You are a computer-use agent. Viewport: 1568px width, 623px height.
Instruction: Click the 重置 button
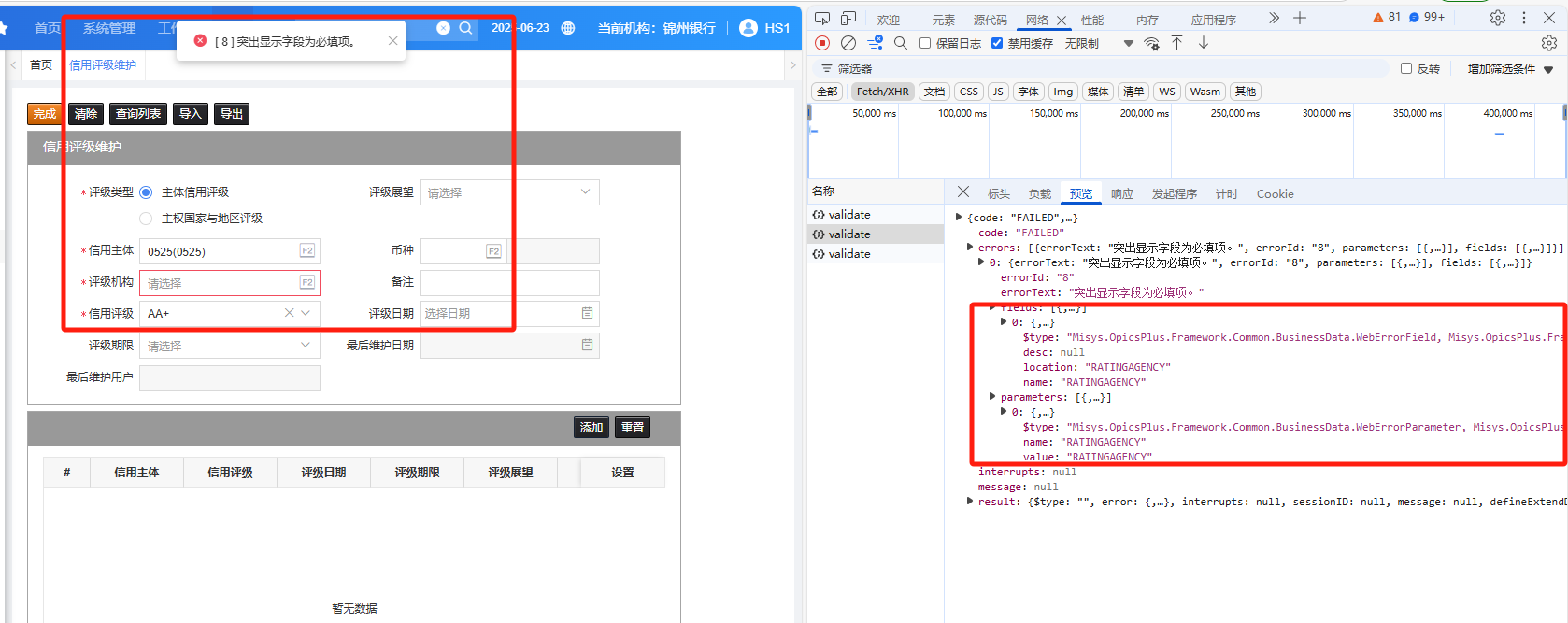[x=633, y=428]
